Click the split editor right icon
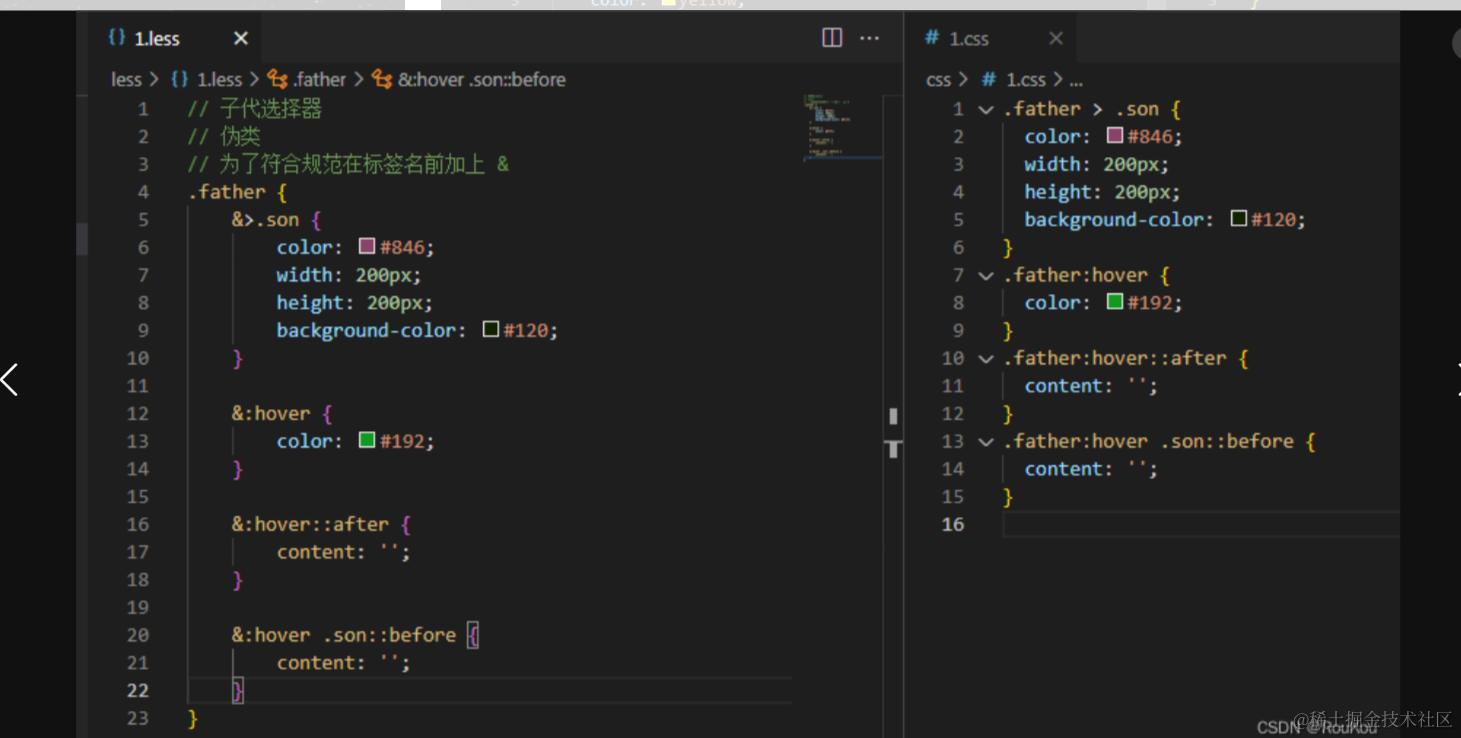Image resolution: width=1461 pixels, height=738 pixels. click(832, 38)
